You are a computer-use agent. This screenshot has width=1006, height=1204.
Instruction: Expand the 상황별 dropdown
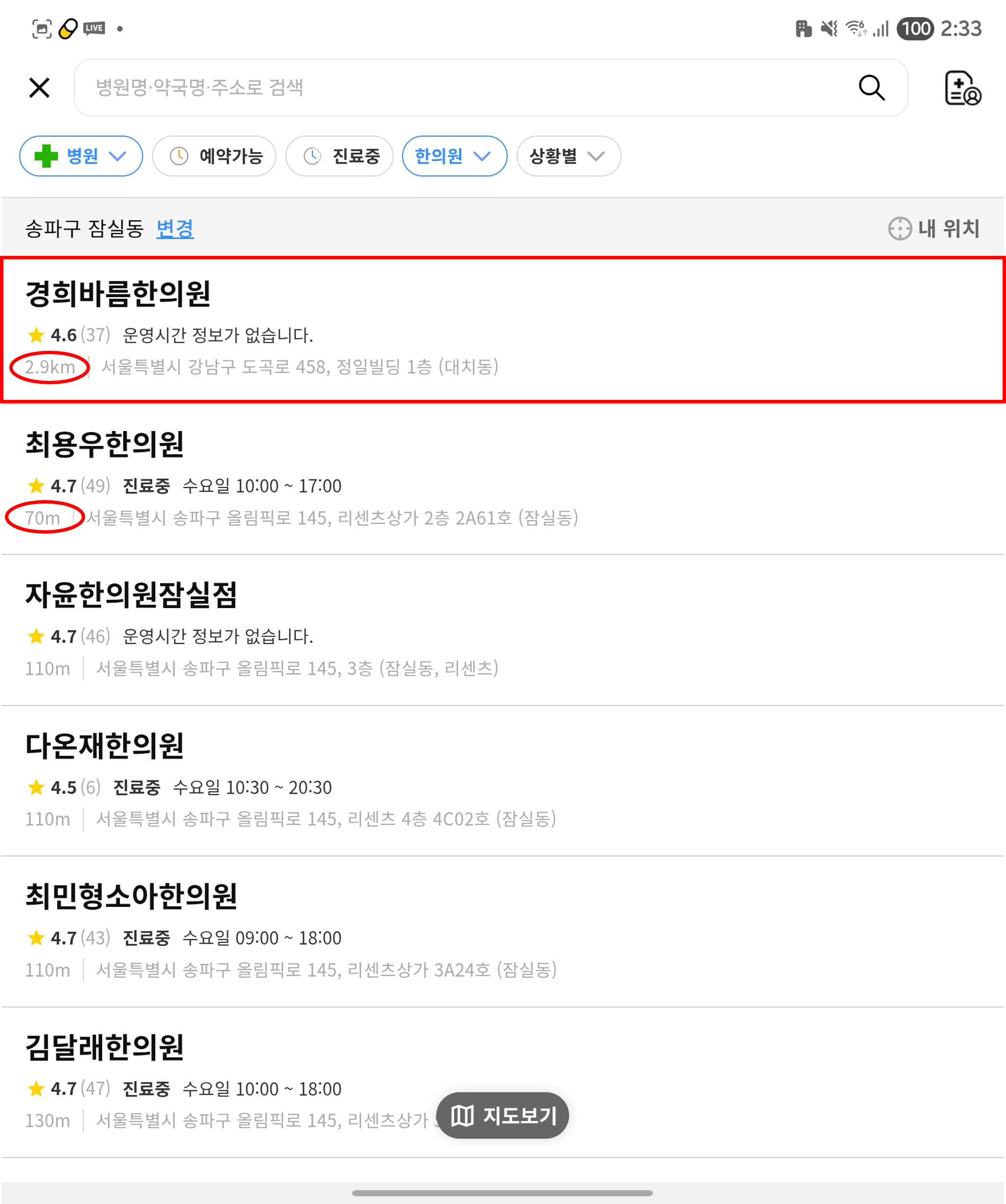point(568,156)
